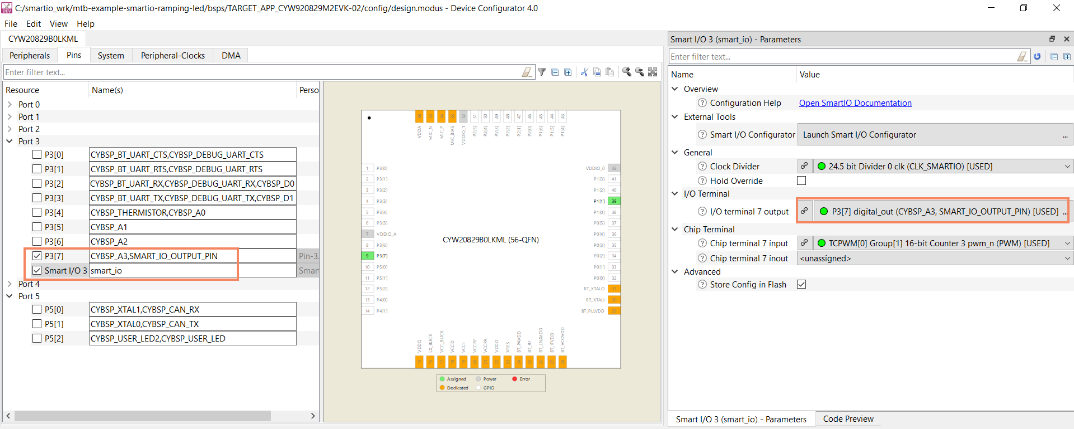Click the link icon for Chip terminal 7 input
The height and width of the screenshot is (429, 1074).
tap(805, 243)
